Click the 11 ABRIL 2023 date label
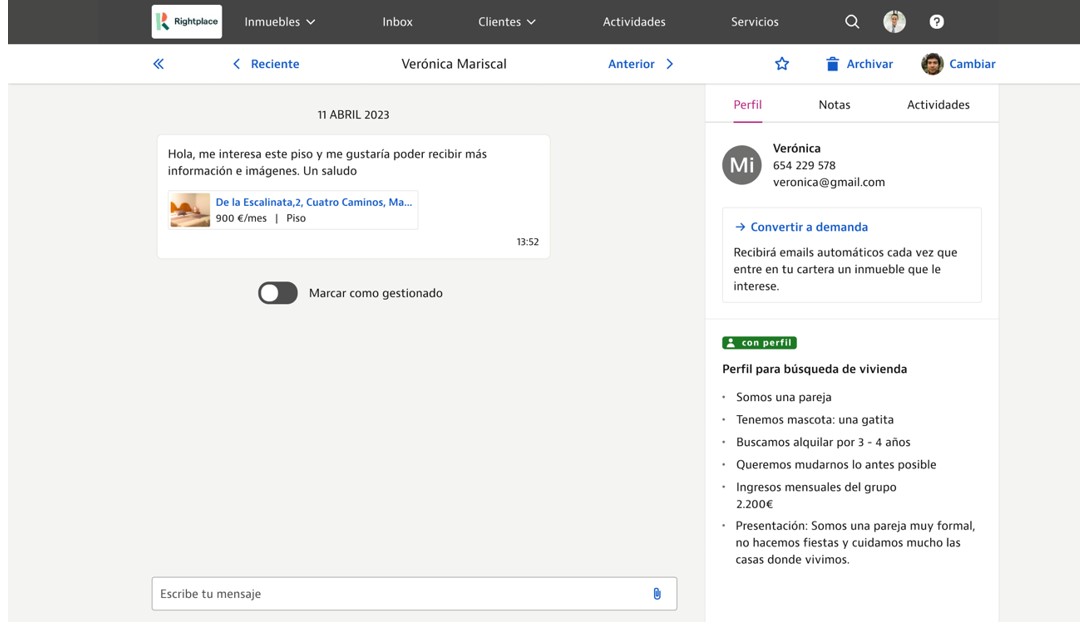The height and width of the screenshot is (633, 1080). (x=353, y=115)
